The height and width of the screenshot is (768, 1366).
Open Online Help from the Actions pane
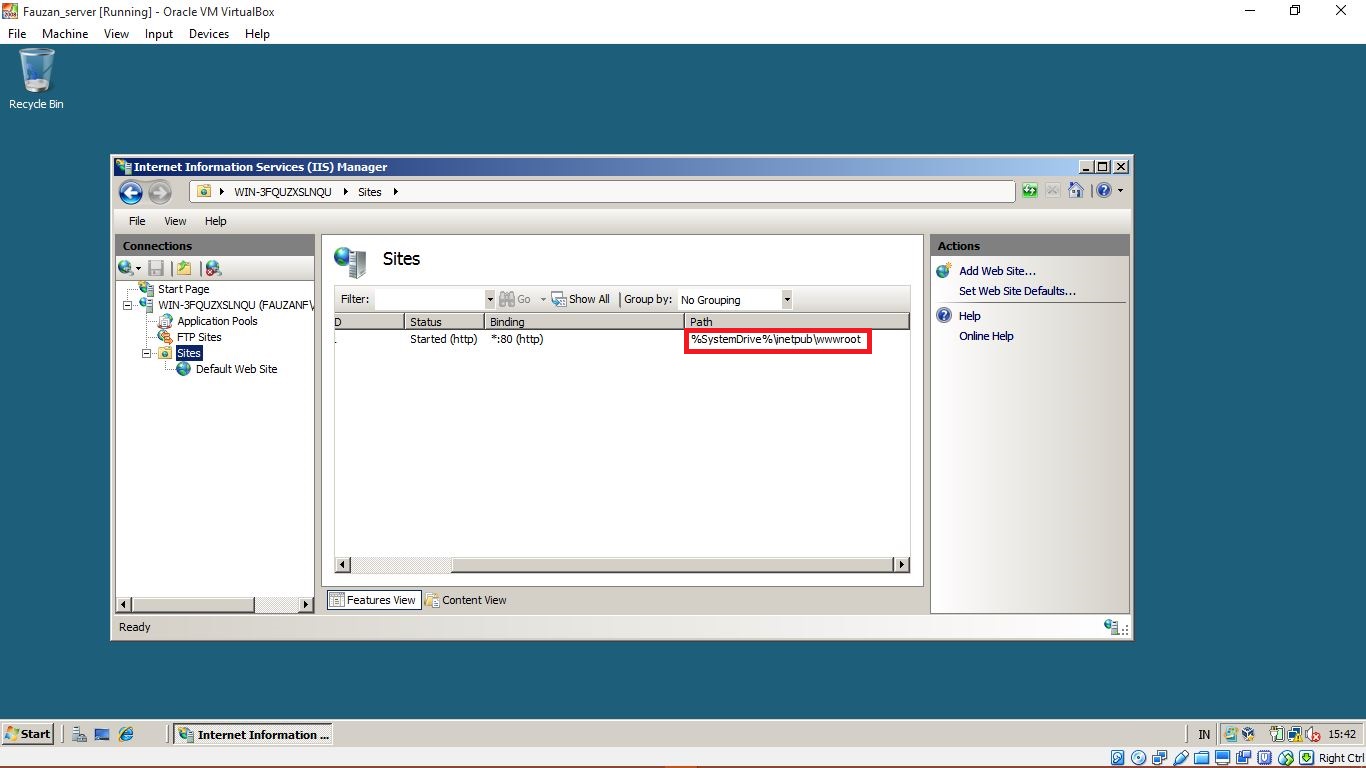986,336
